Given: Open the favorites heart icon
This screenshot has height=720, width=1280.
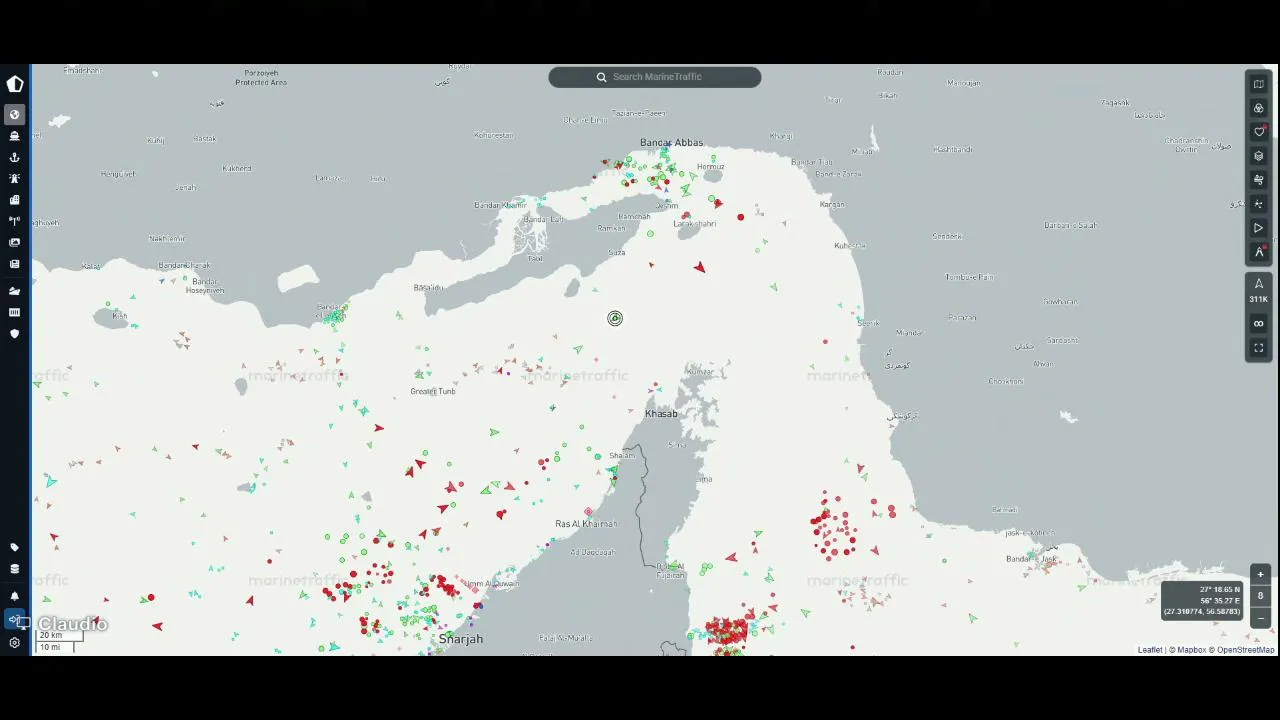Looking at the screenshot, I should [x=1259, y=132].
